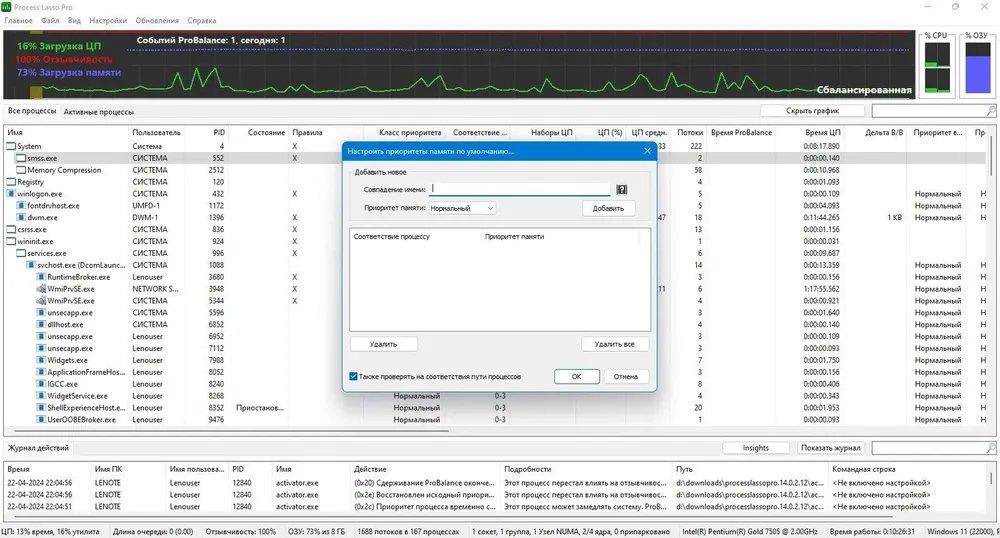Click the UserOOBEBroker.exe process icon

click(41, 420)
